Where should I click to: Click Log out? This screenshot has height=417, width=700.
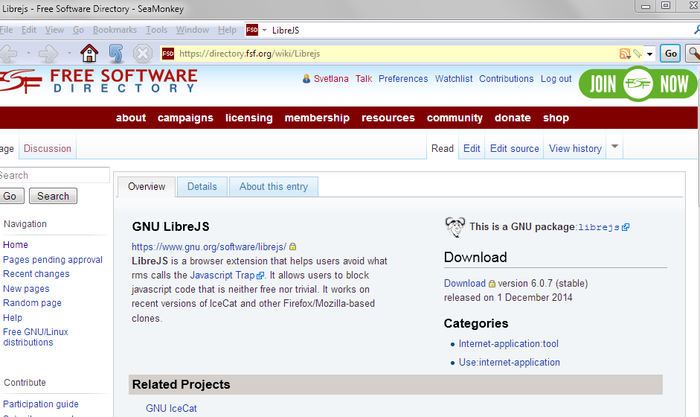tap(556, 79)
